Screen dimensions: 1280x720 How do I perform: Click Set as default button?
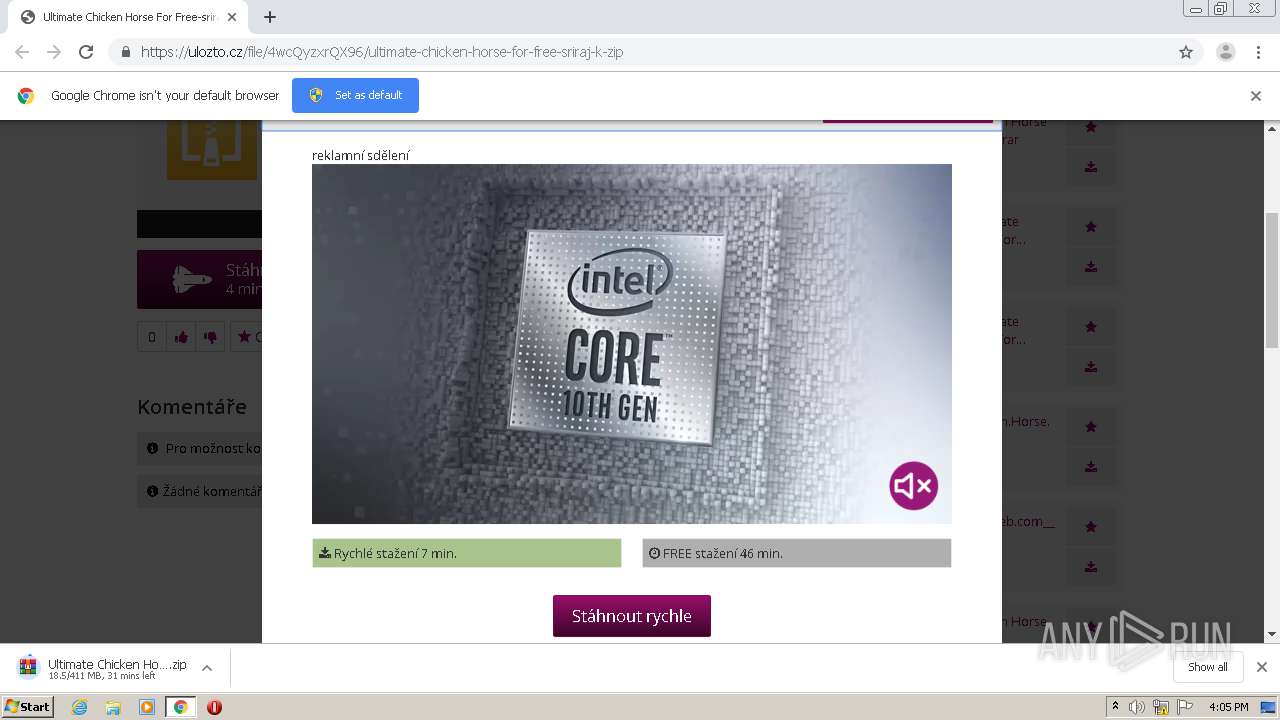pos(355,95)
